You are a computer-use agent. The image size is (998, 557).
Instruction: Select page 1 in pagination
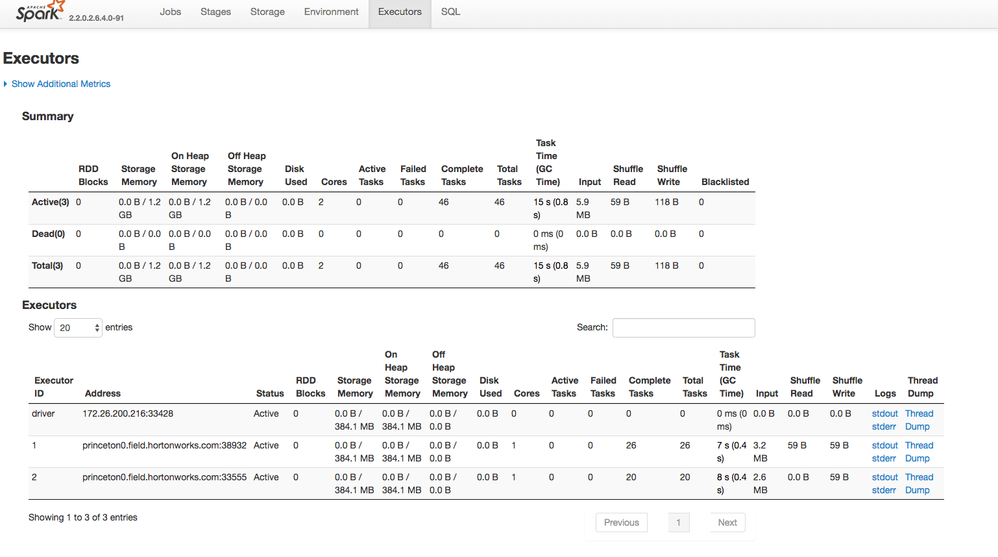[x=678, y=522]
